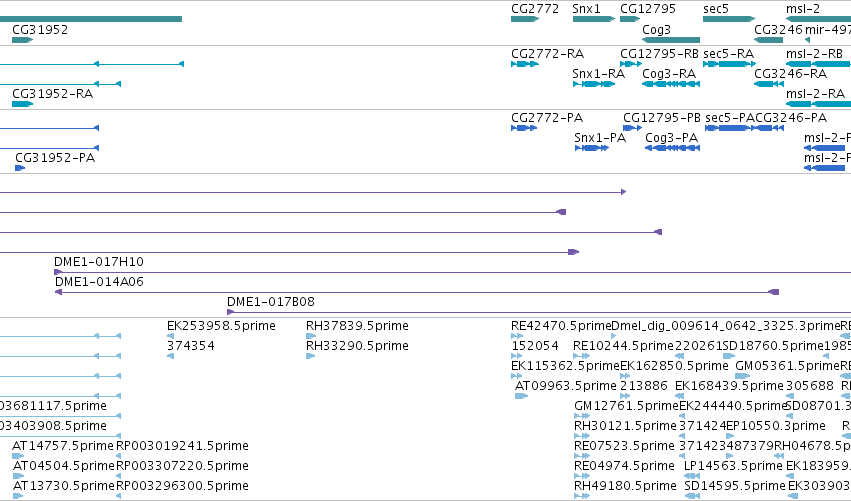Click the CG12795-PB protein label
This screenshot has width=851, height=501.
pyautogui.click(x=662, y=118)
